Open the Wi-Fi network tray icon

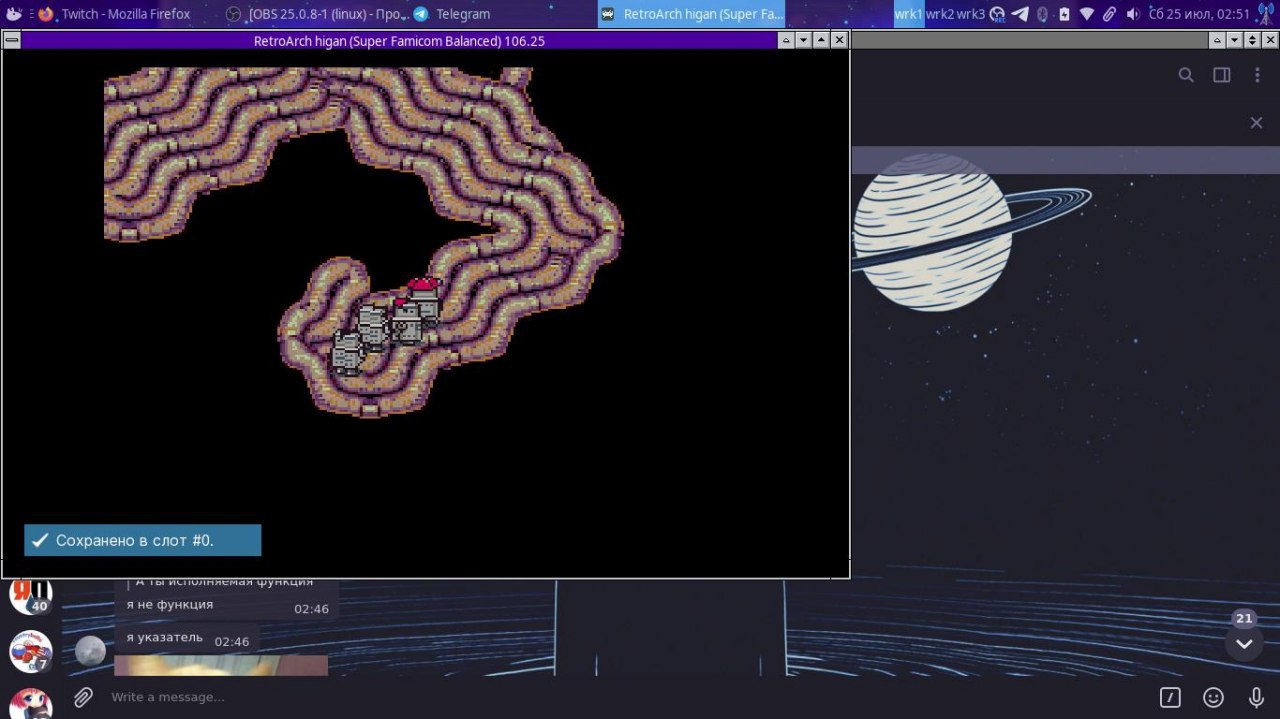1087,14
